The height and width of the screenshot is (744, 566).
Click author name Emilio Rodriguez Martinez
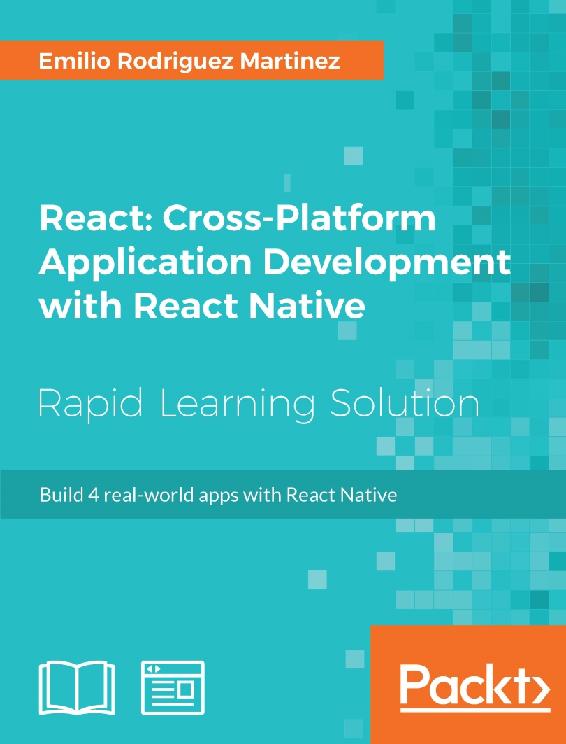[189, 62]
